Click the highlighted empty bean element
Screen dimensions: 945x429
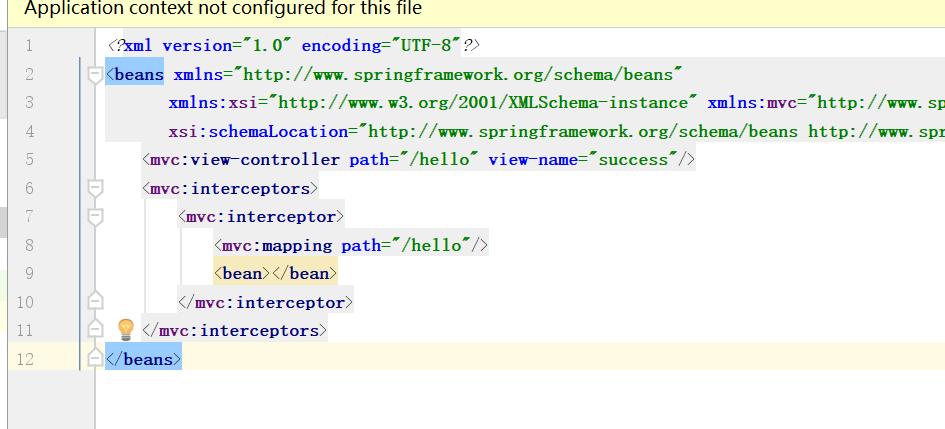click(x=275, y=274)
